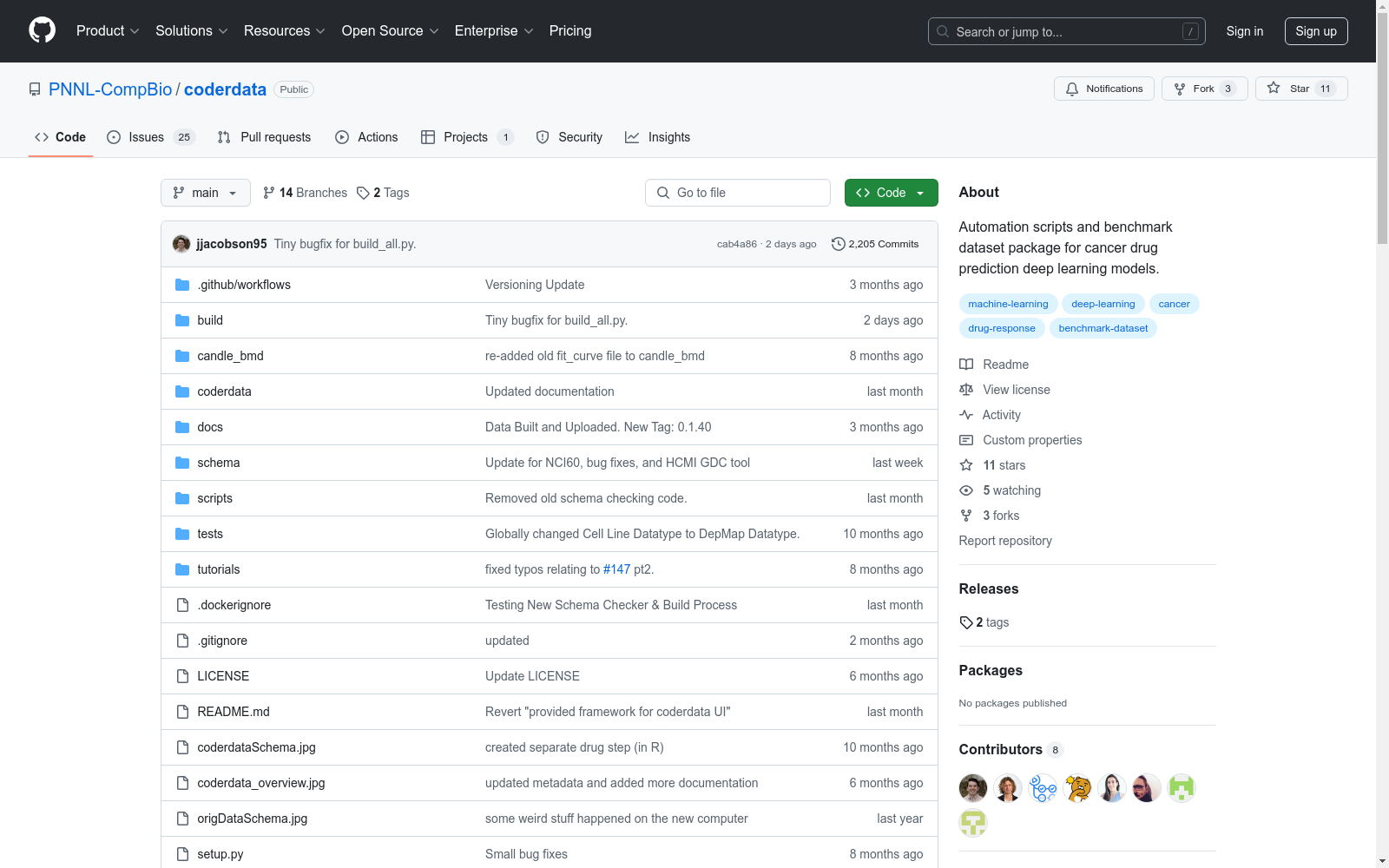Click the commits history clock icon

coord(838,244)
